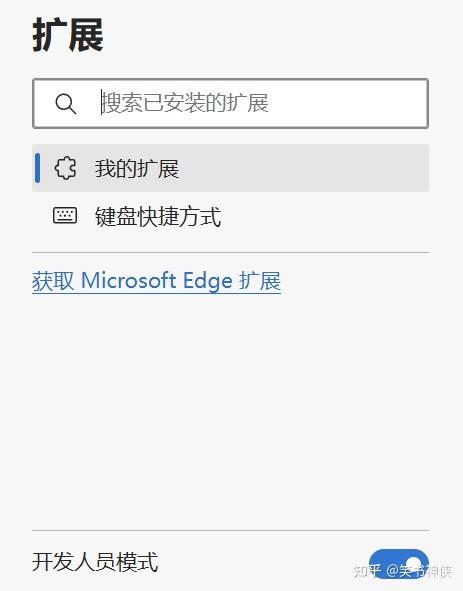Disable the 开发人员模式 toggle switch
The width and height of the screenshot is (463, 591).
coord(399,563)
